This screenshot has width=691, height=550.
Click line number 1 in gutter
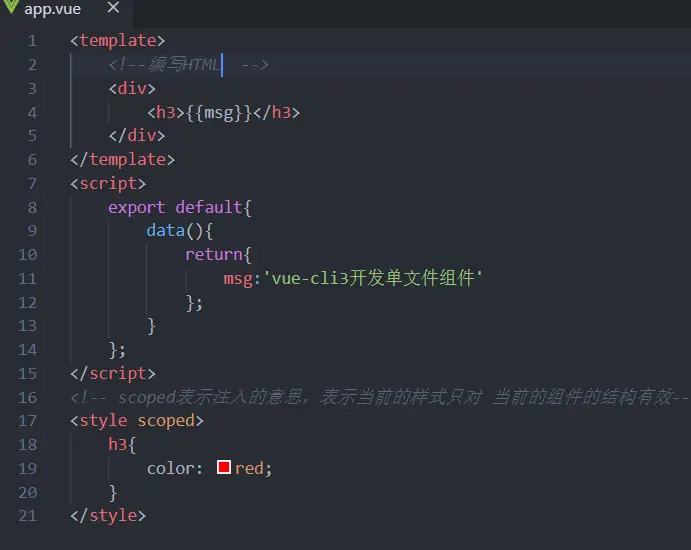pyautogui.click(x=32, y=41)
